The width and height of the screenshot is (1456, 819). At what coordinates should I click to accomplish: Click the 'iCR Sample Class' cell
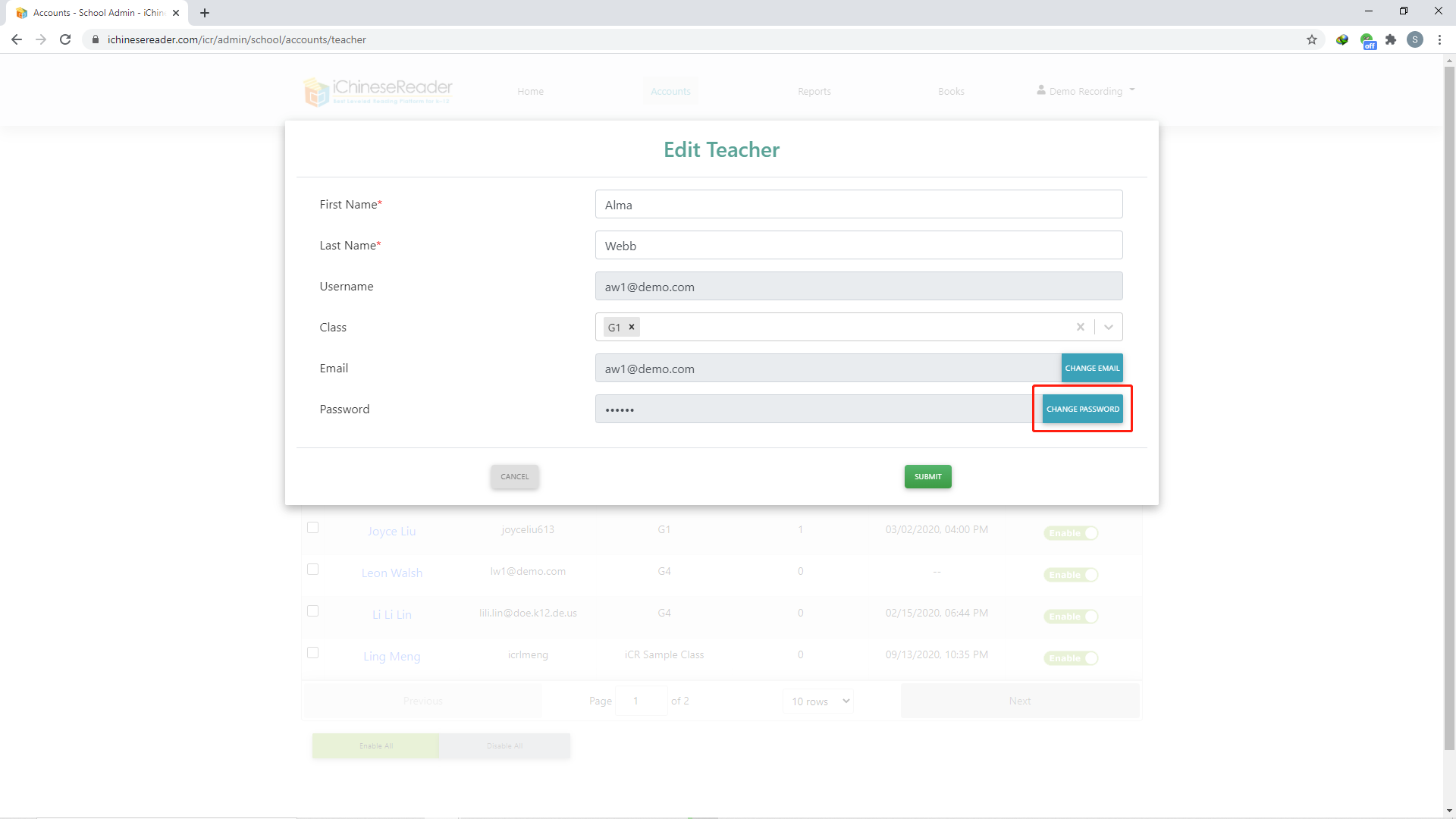coord(664,654)
